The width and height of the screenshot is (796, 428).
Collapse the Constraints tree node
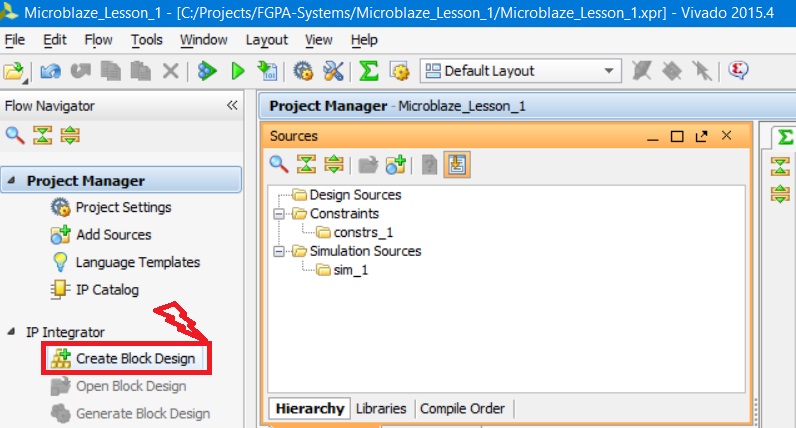(x=277, y=214)
